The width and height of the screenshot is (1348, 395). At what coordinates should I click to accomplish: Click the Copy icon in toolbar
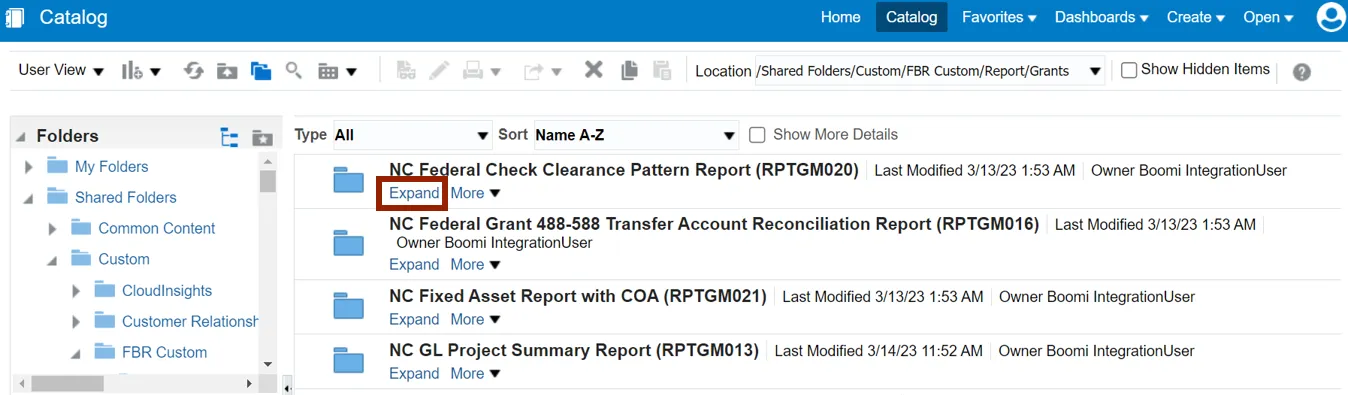click(629, 70)
